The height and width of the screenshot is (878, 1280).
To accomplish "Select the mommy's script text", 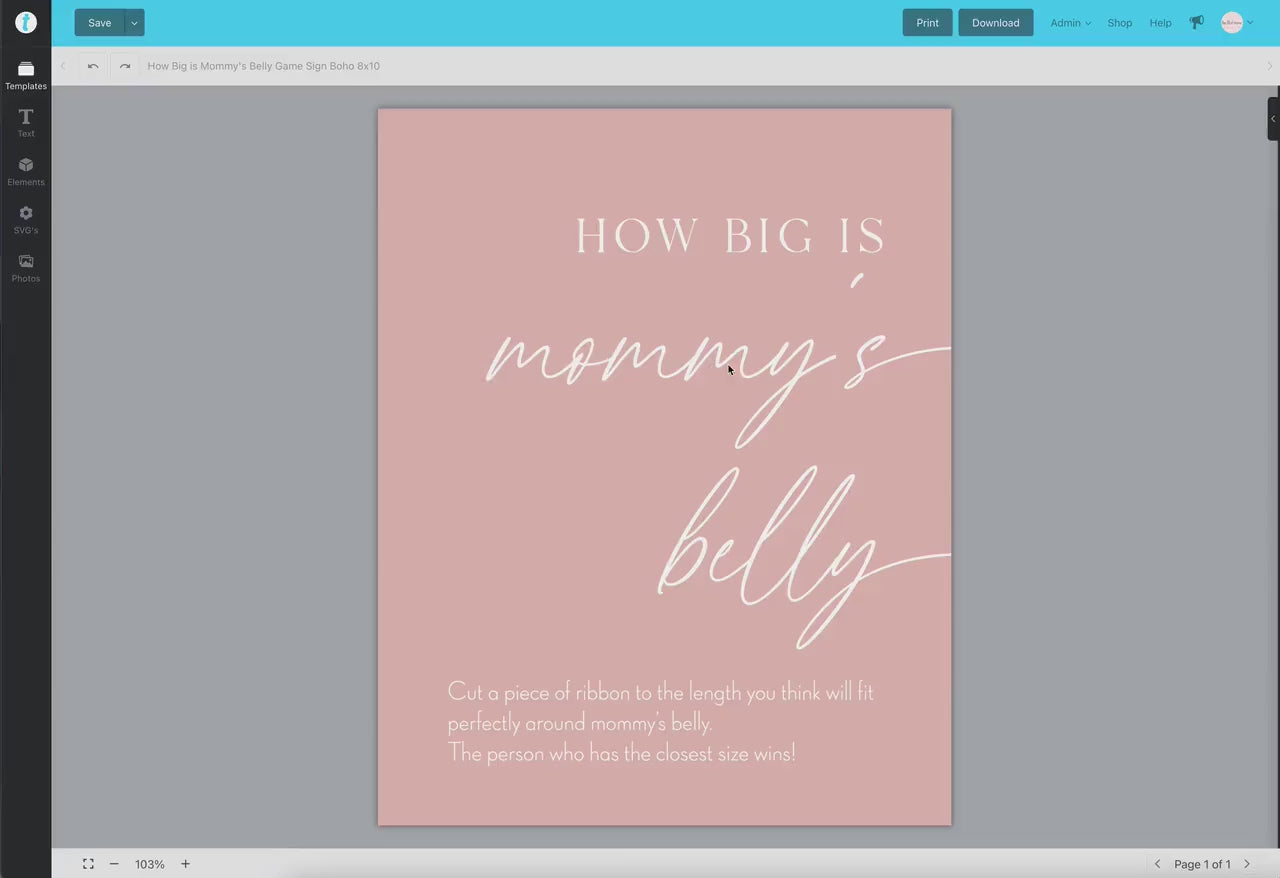I will point(716,362).
